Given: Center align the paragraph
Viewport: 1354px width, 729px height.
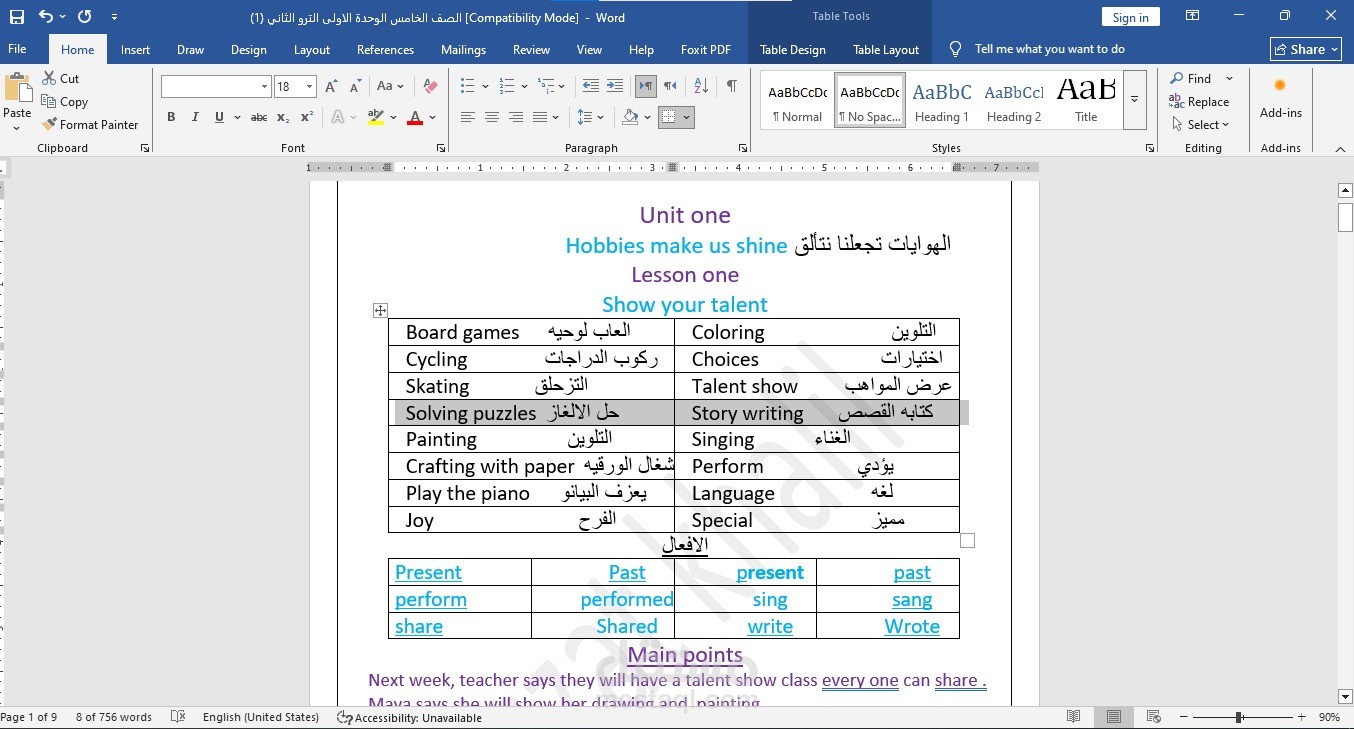Looking at the screenshot, I should coord(491,117).
